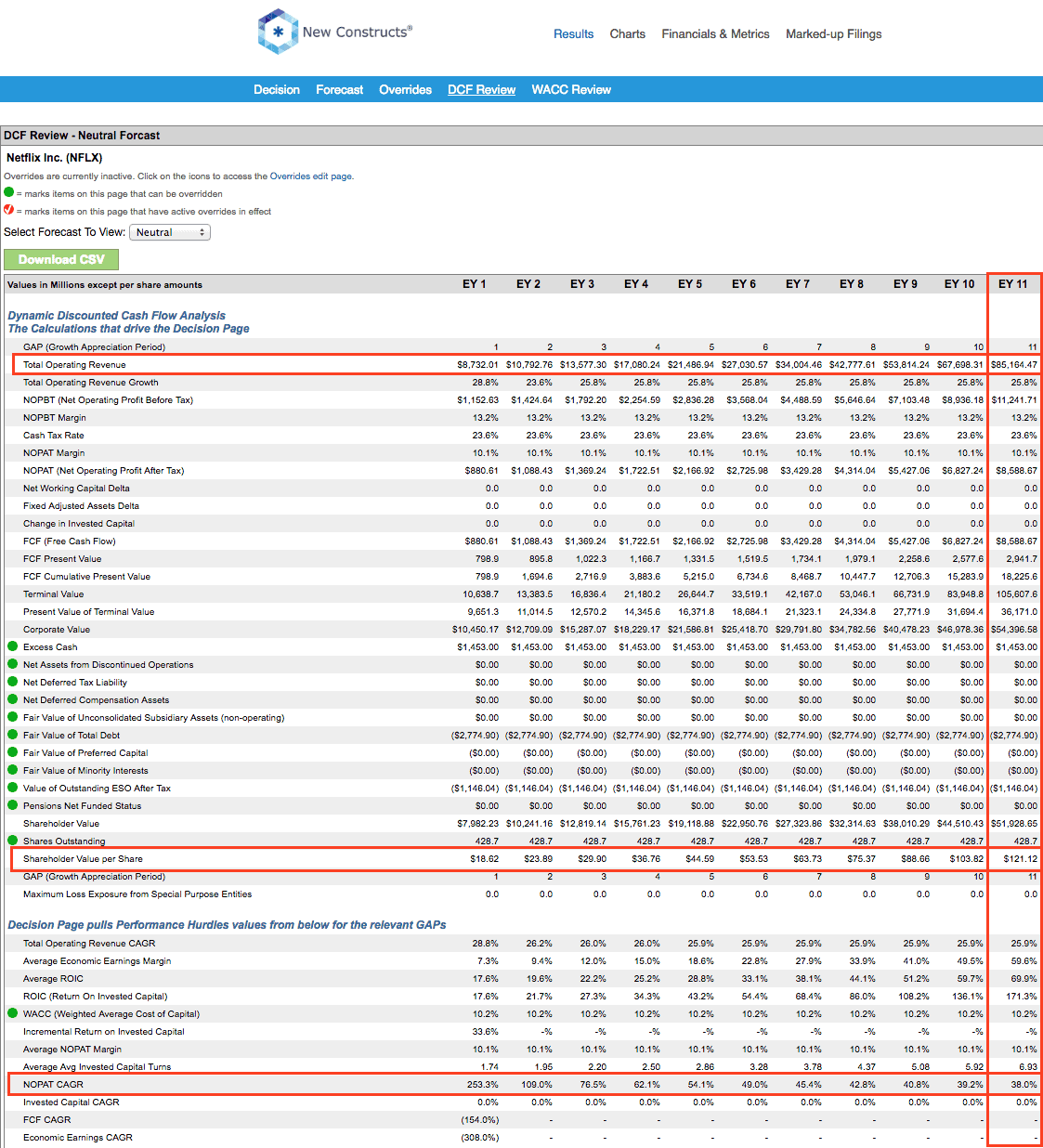This screenshot has width=1043, height=1148.
Task: Navigate to Marked-up Filings
Action: coord(834,34)
